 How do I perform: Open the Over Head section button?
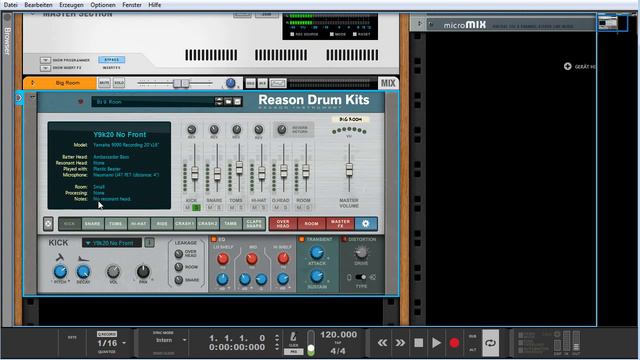(x=283, y=224)
